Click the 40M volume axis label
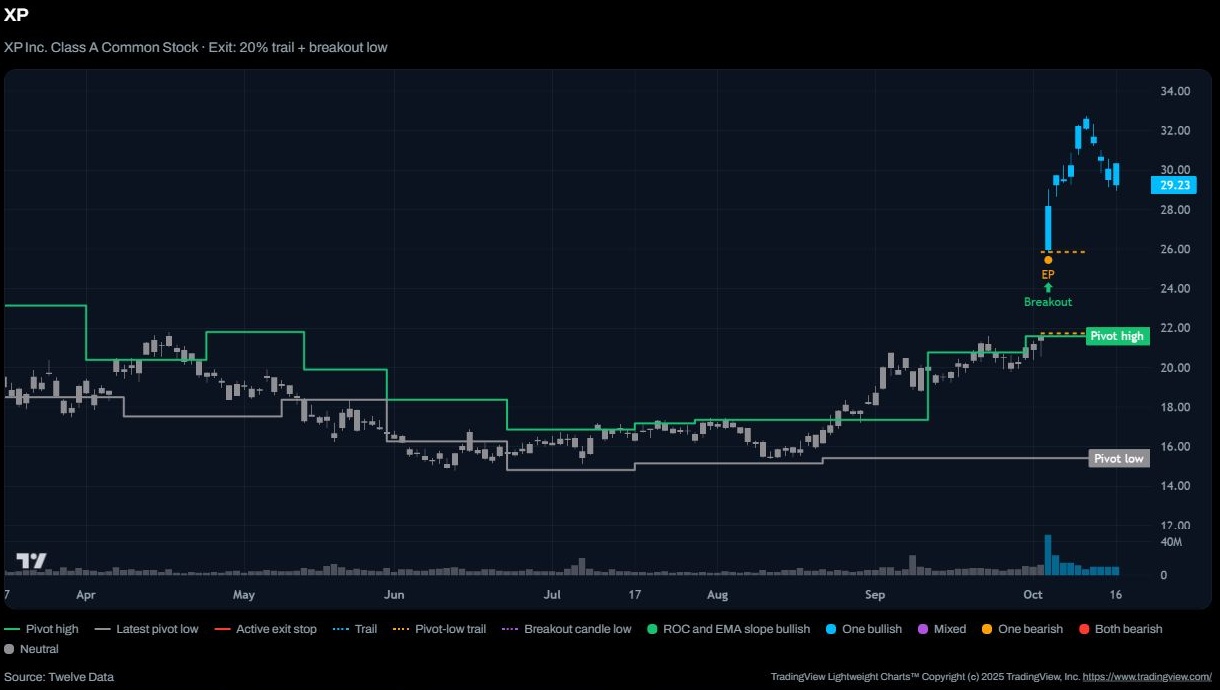This screenshot has height=690, width=1220. (x=1171, y=542)
